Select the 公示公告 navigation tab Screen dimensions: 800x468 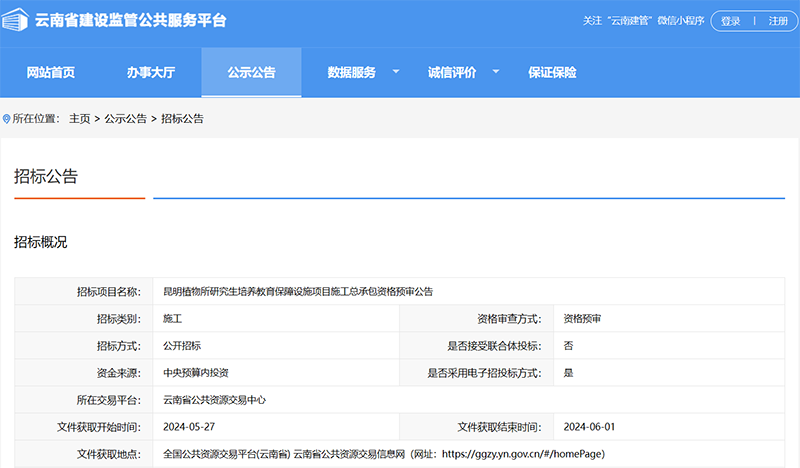(251, 72)
